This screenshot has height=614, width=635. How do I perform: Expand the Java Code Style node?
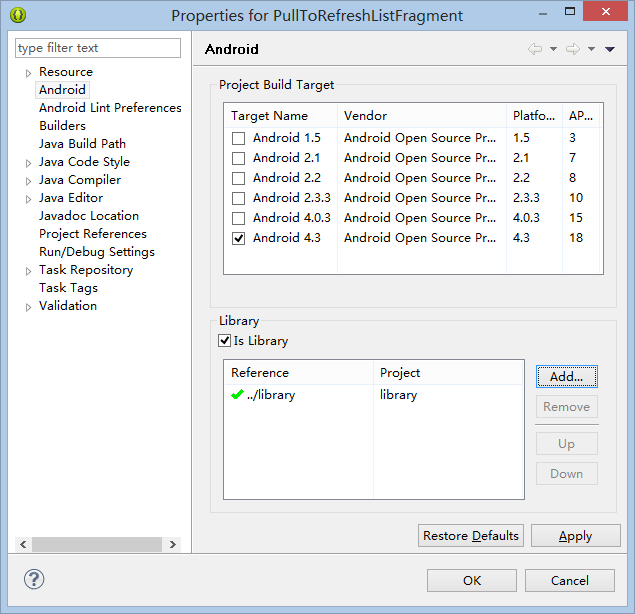coord(28,163)
